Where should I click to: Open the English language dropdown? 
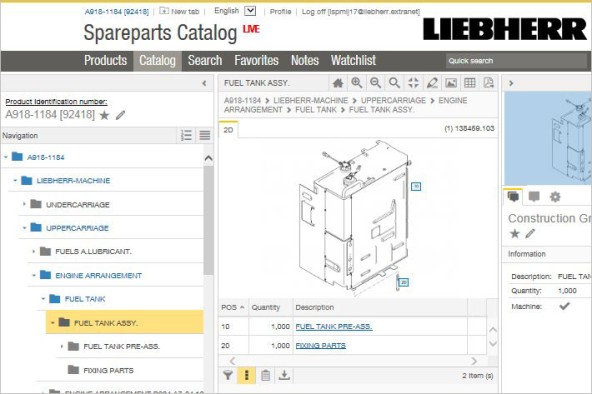250,11
